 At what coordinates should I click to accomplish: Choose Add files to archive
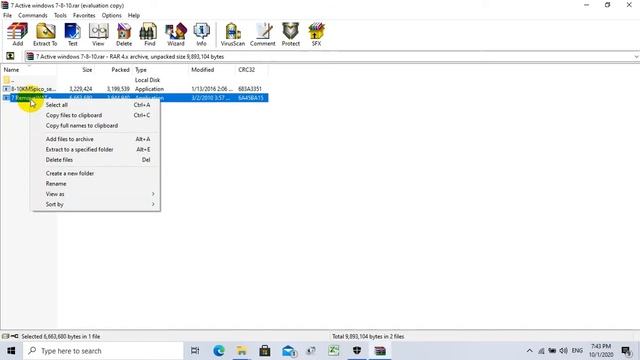tap(96, 139)
